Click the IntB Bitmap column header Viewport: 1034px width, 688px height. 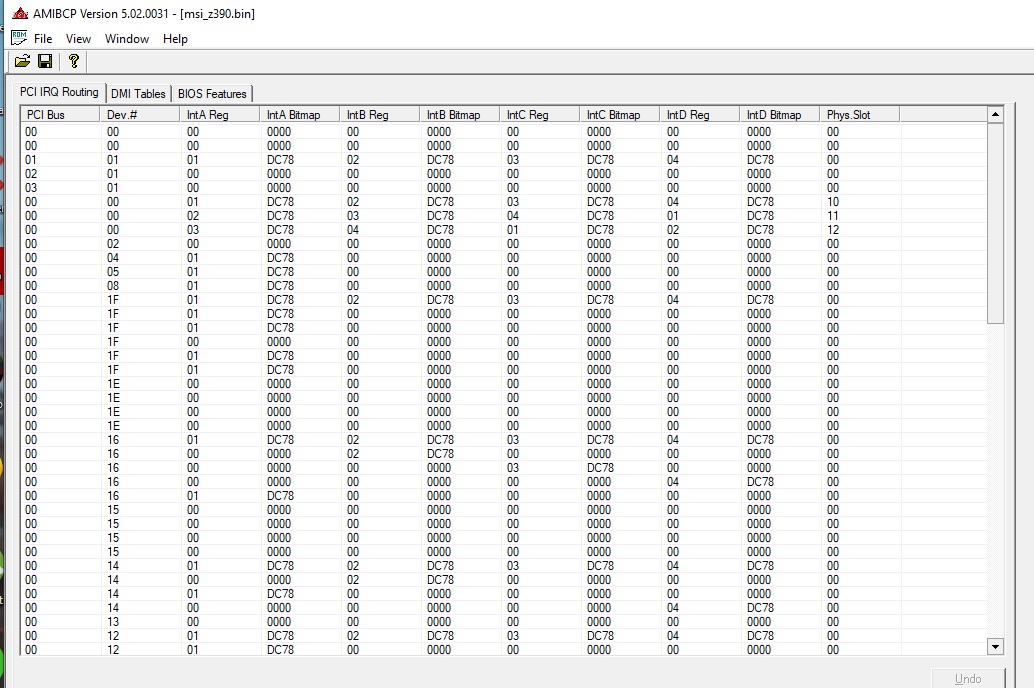click(x=460, y=115)
